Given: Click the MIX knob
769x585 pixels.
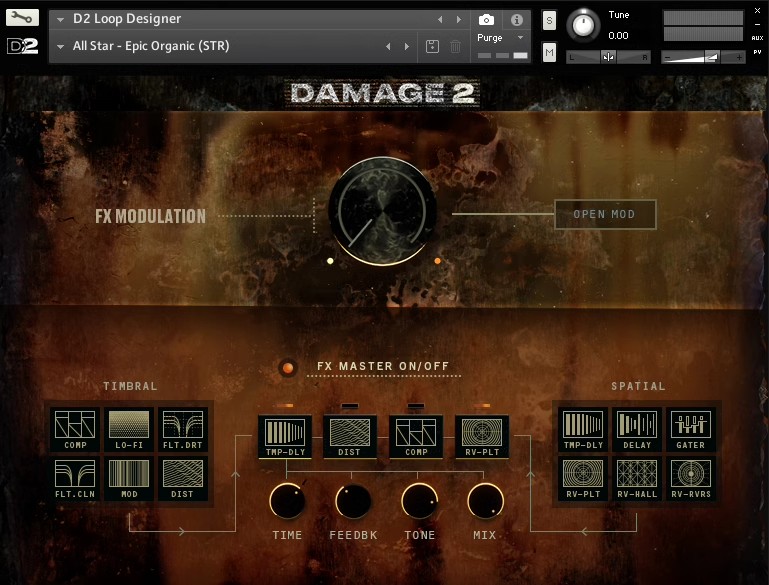Looking at the screenshot, I should pyautogui.click(x=486, y=501).
